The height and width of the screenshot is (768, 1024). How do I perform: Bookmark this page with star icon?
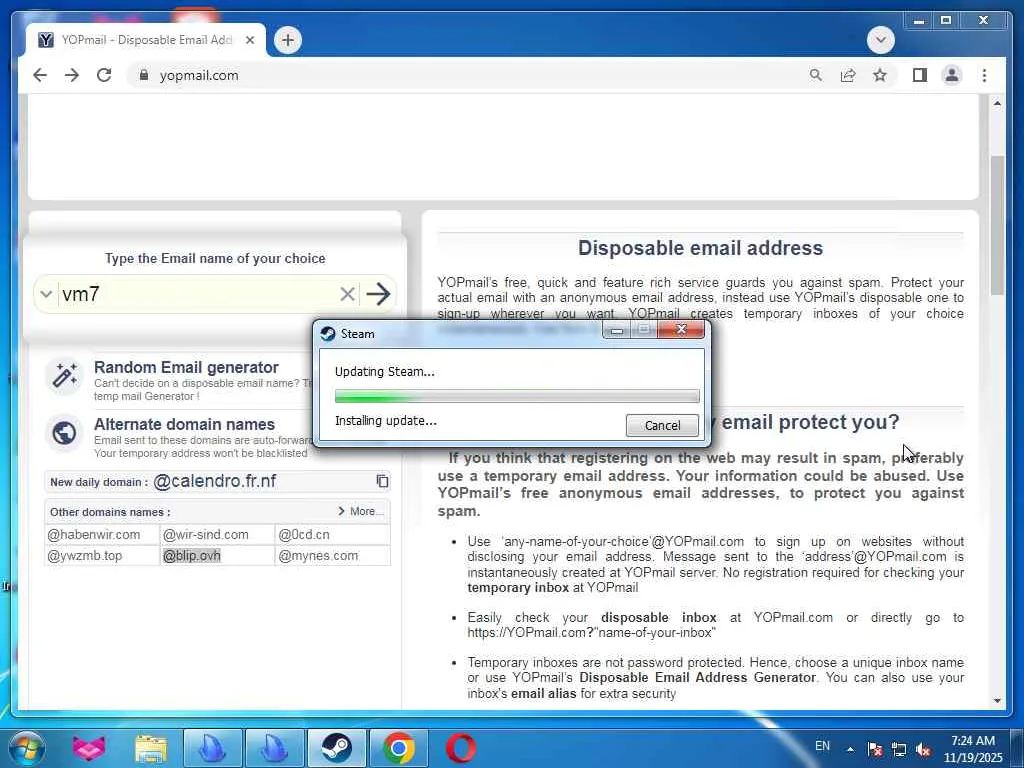[880, 75]
